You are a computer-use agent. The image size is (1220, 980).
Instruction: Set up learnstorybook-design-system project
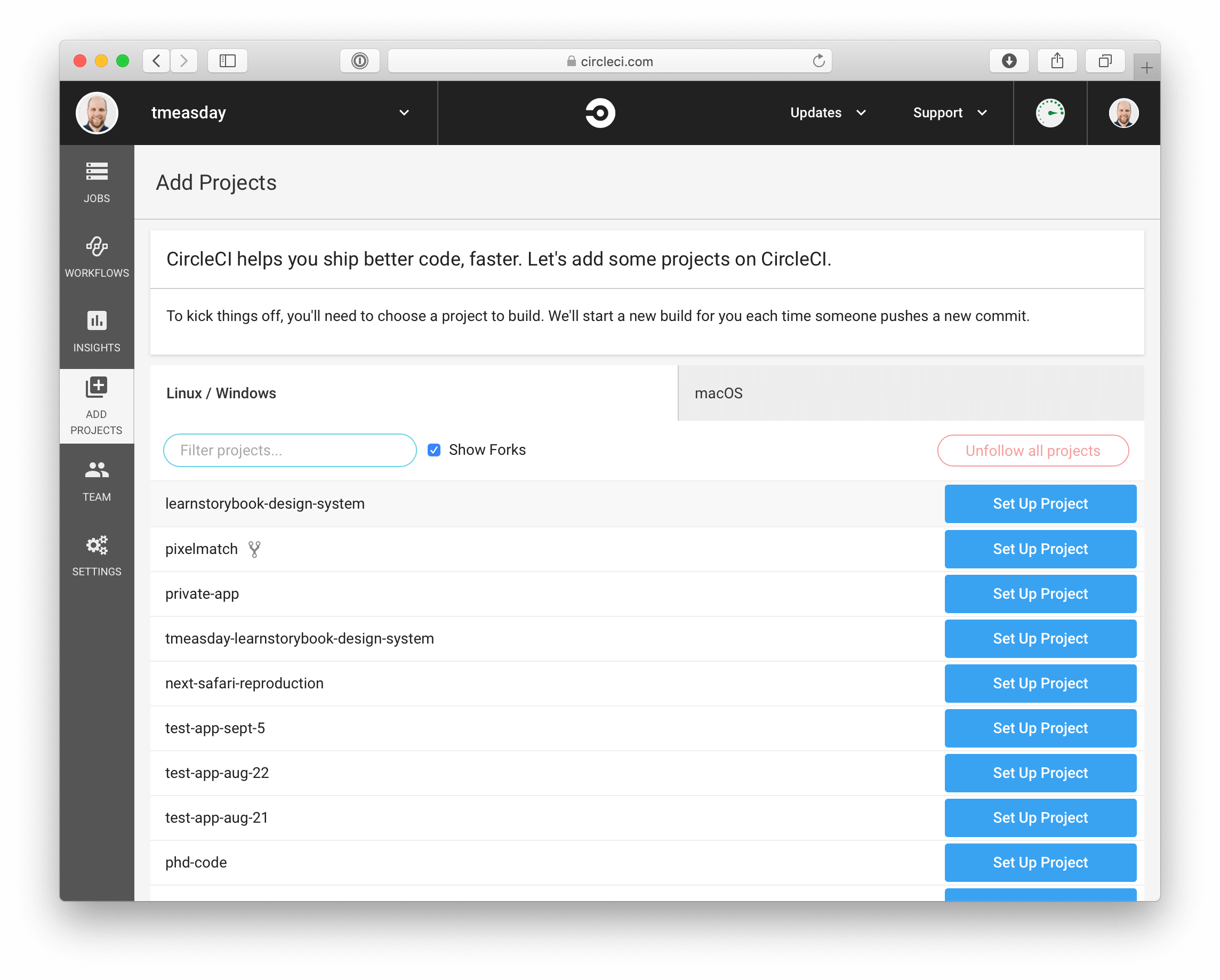point(1040,504)
